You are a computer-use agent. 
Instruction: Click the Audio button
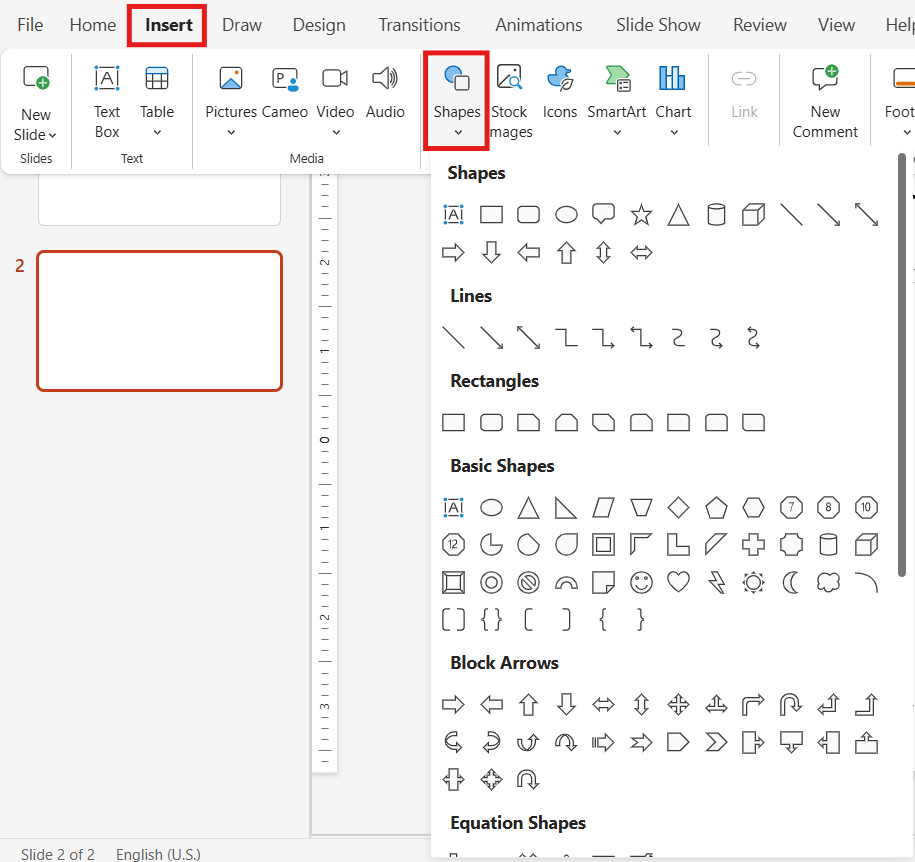(385, 92)
